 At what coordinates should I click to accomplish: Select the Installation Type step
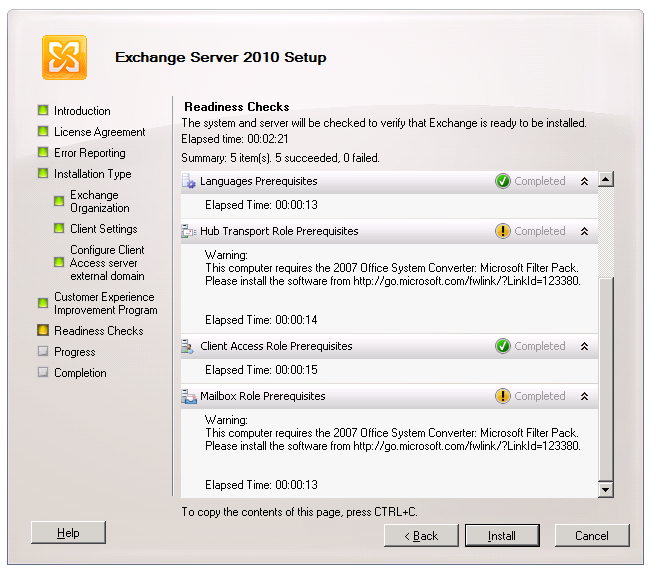point(92,174)
